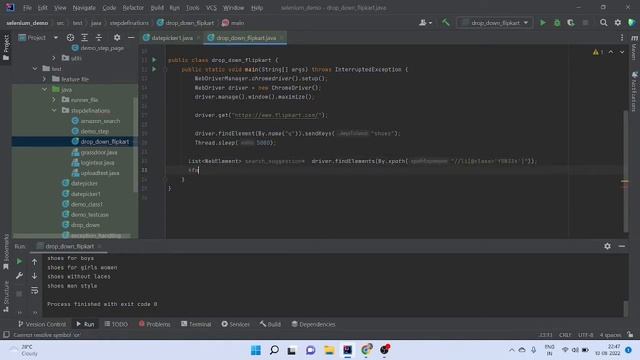
Task: Collapse the stepdefinations folder
Action: coord(54,110)
